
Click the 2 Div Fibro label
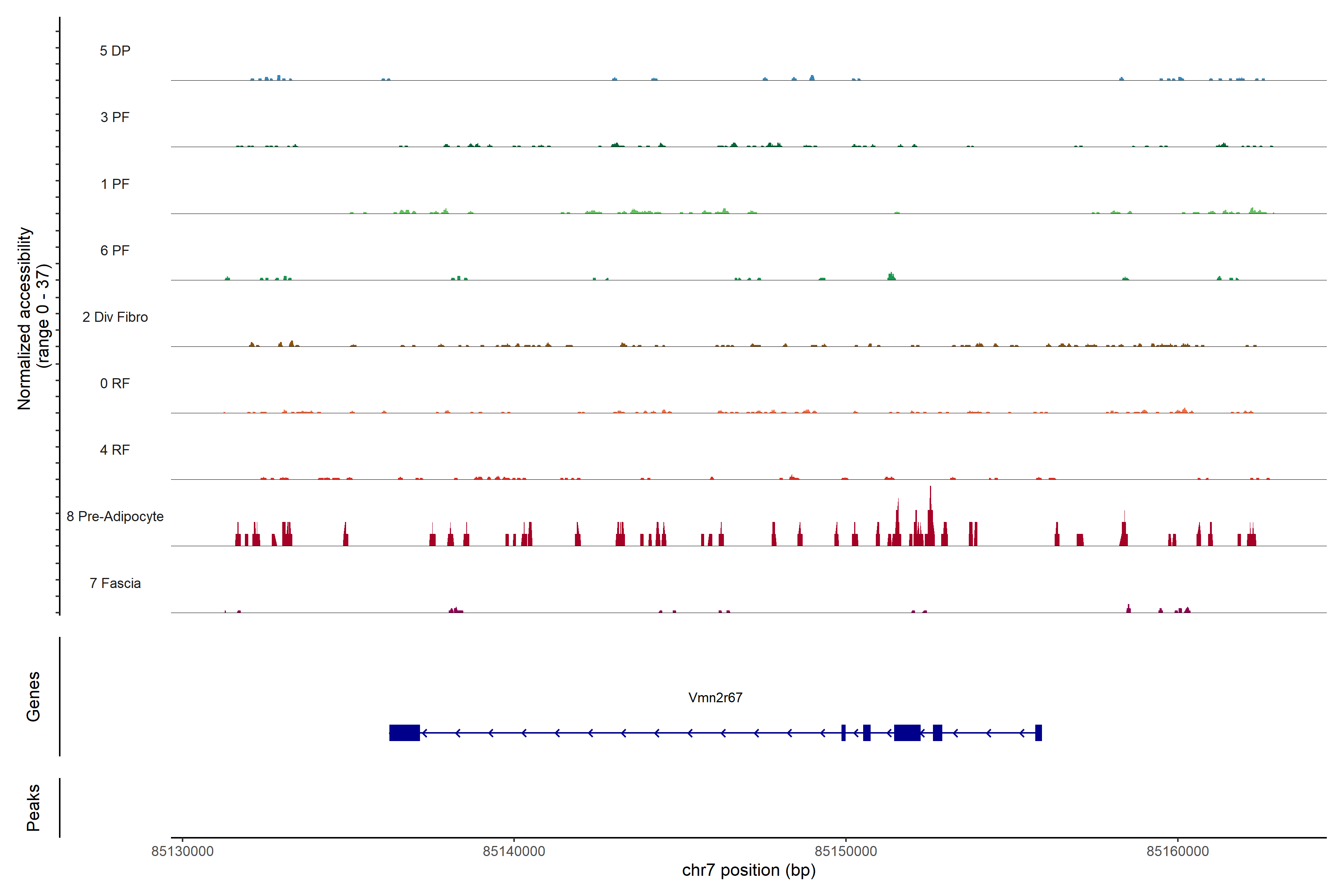point(115,317)
